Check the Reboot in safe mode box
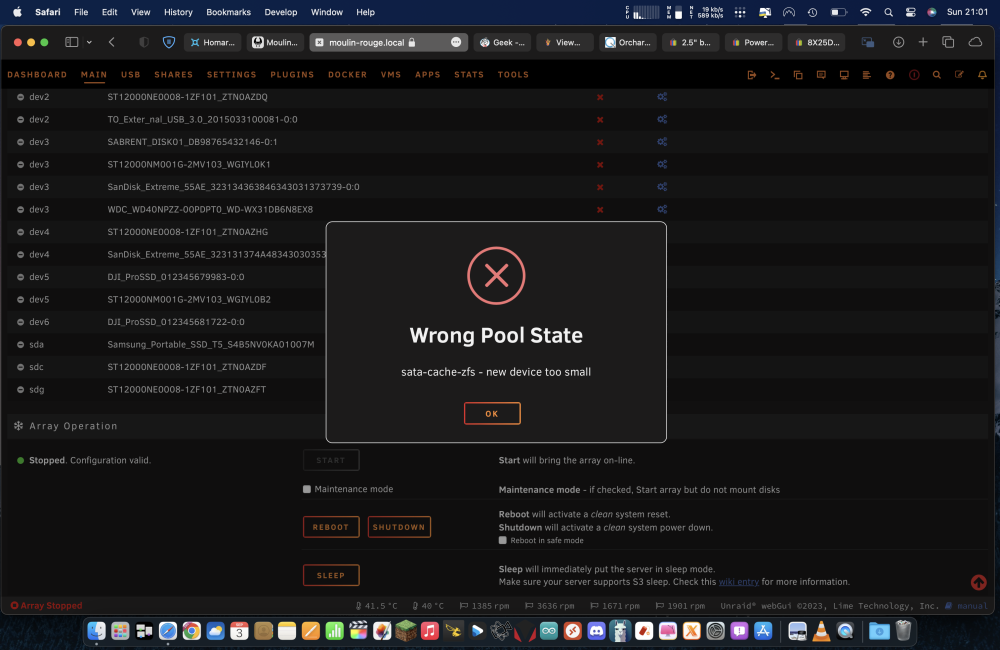Viewport: 1000px width, 650px height. click(503, 540)
